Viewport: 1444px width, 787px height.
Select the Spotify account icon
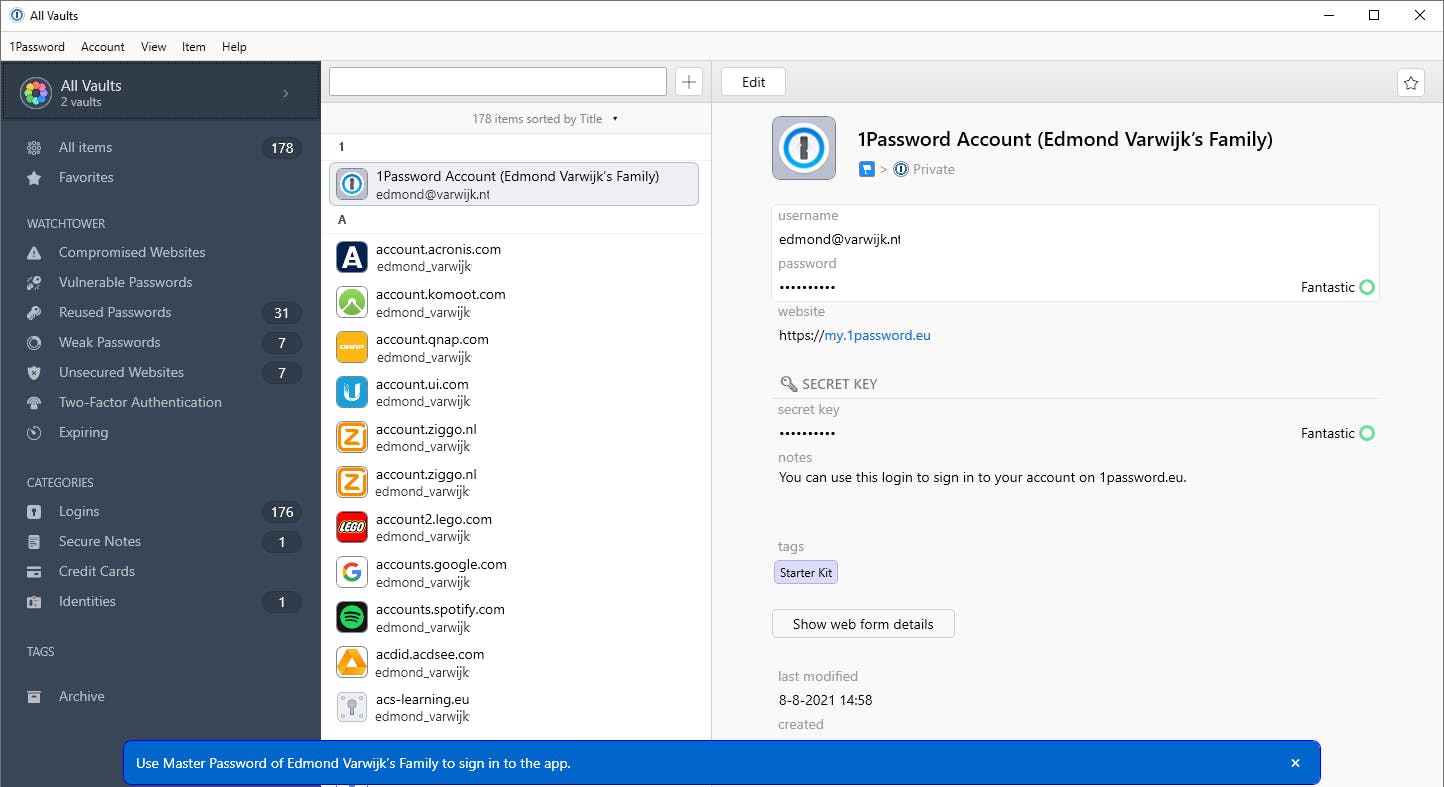click(352, 618)
